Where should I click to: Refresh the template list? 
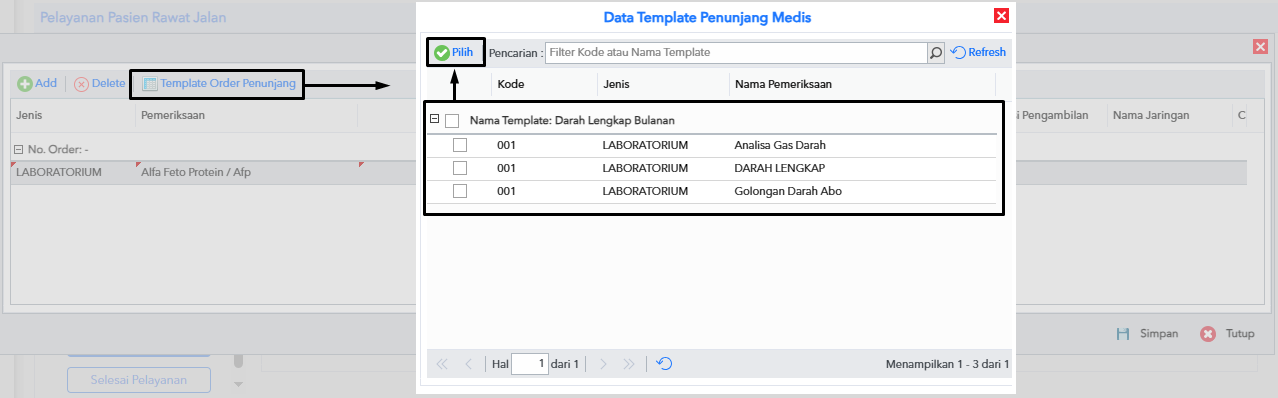click(978, 52)
